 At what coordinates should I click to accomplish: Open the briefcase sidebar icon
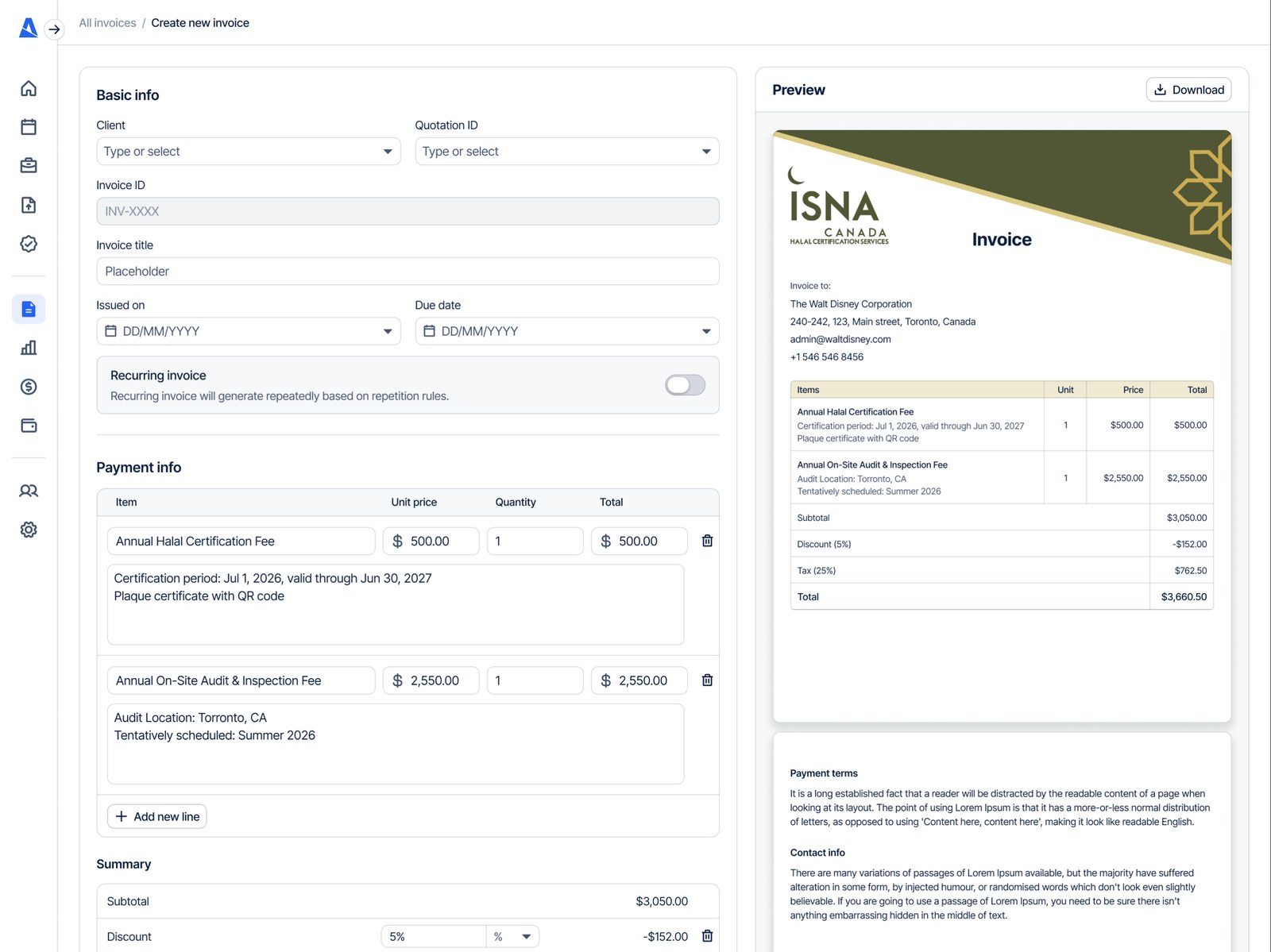[29, 166]
